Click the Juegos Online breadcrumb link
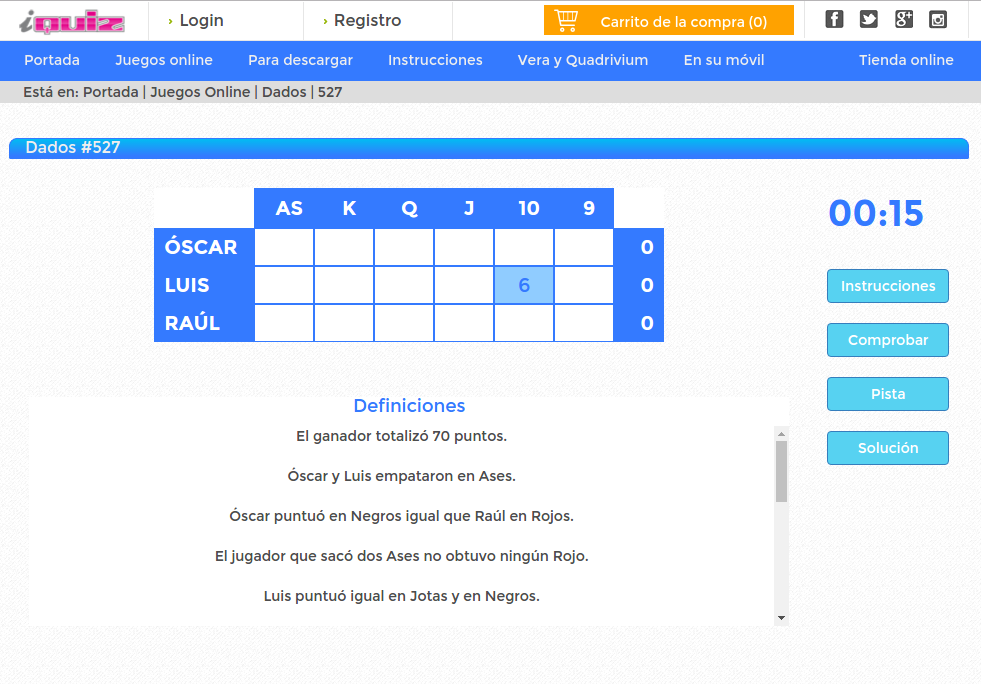 coord(200,92)
